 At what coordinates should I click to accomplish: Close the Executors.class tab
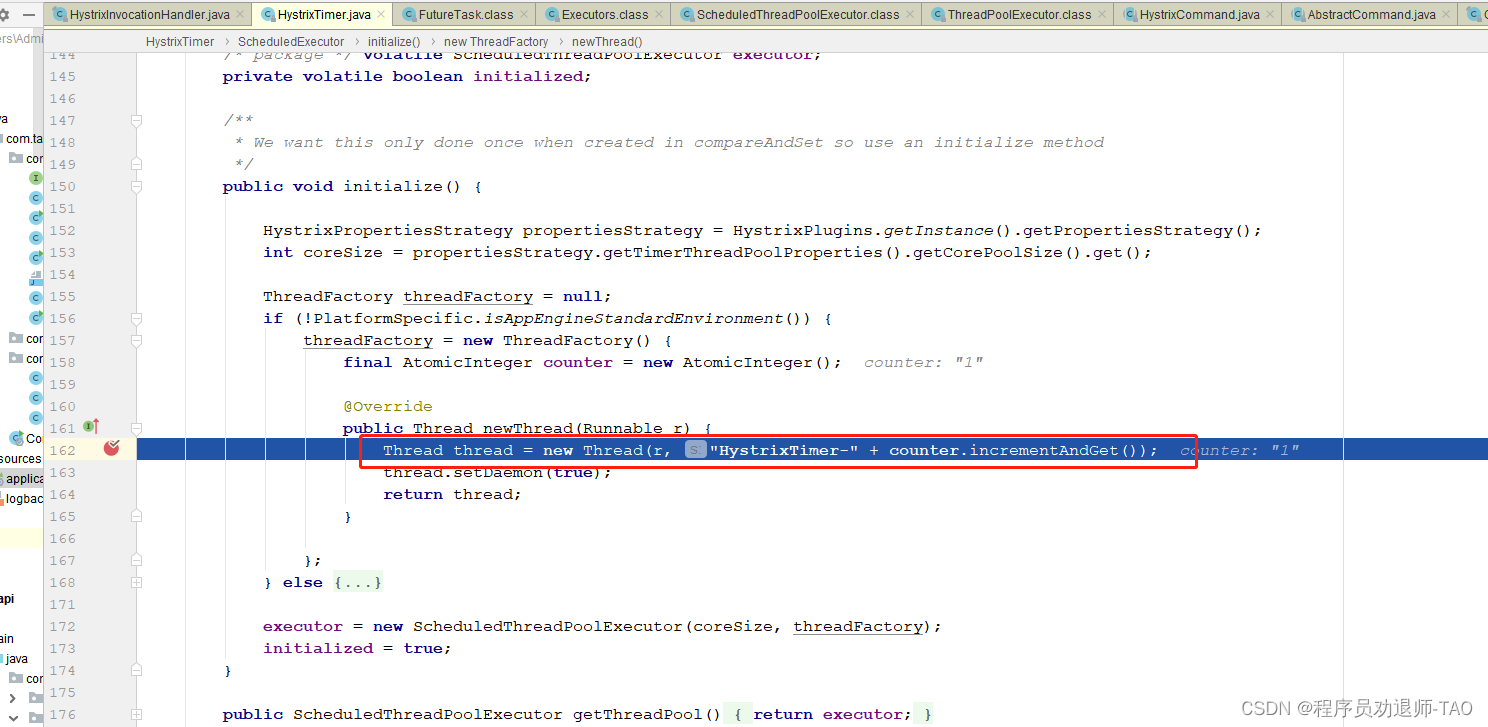pyautogui.click(x=659, y=15)
